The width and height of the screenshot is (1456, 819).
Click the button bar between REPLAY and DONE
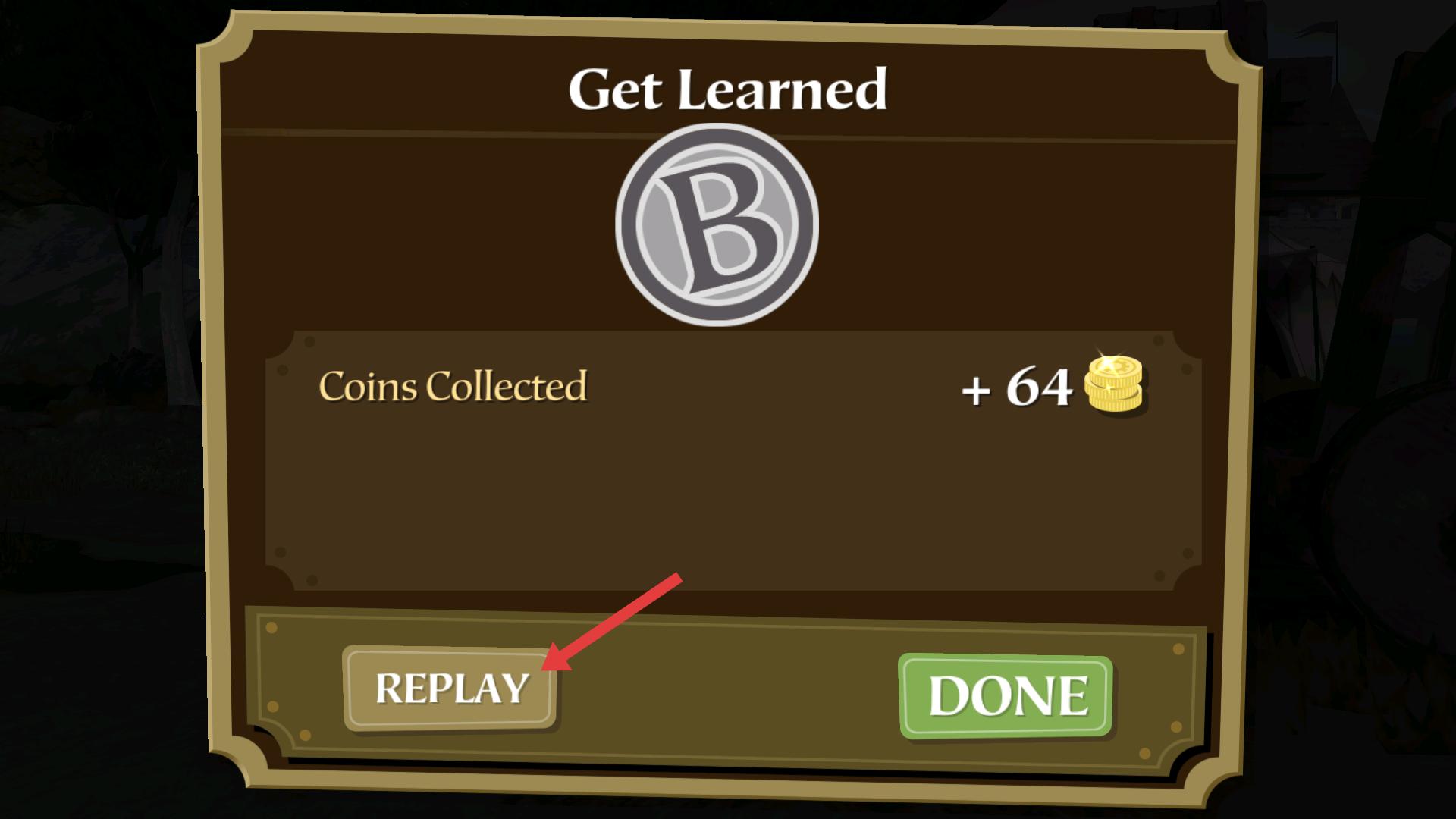tap(728, 690)
